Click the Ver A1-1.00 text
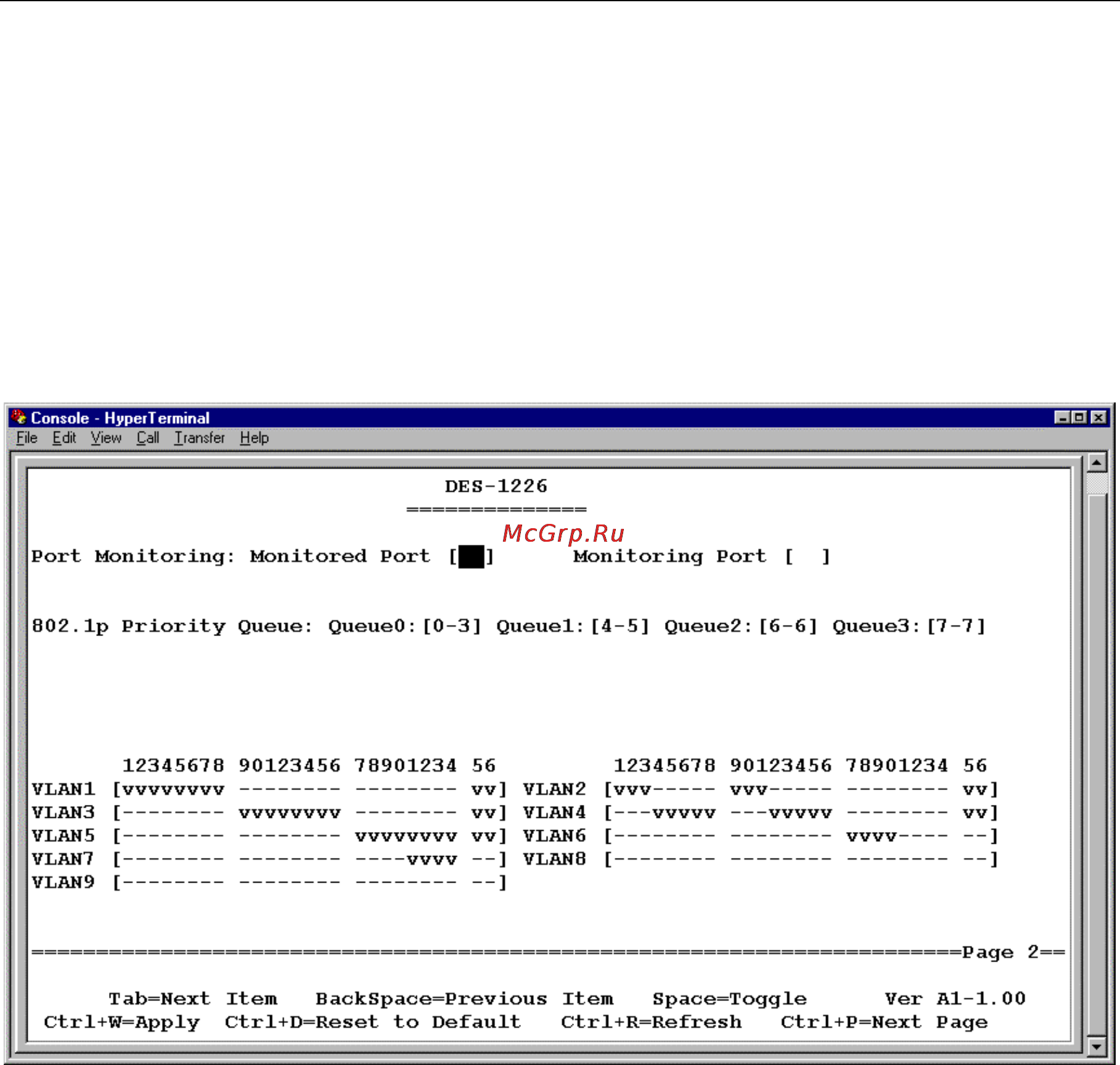The width and height of the screenshot is (1120, 1065). [x=955, y=998]
